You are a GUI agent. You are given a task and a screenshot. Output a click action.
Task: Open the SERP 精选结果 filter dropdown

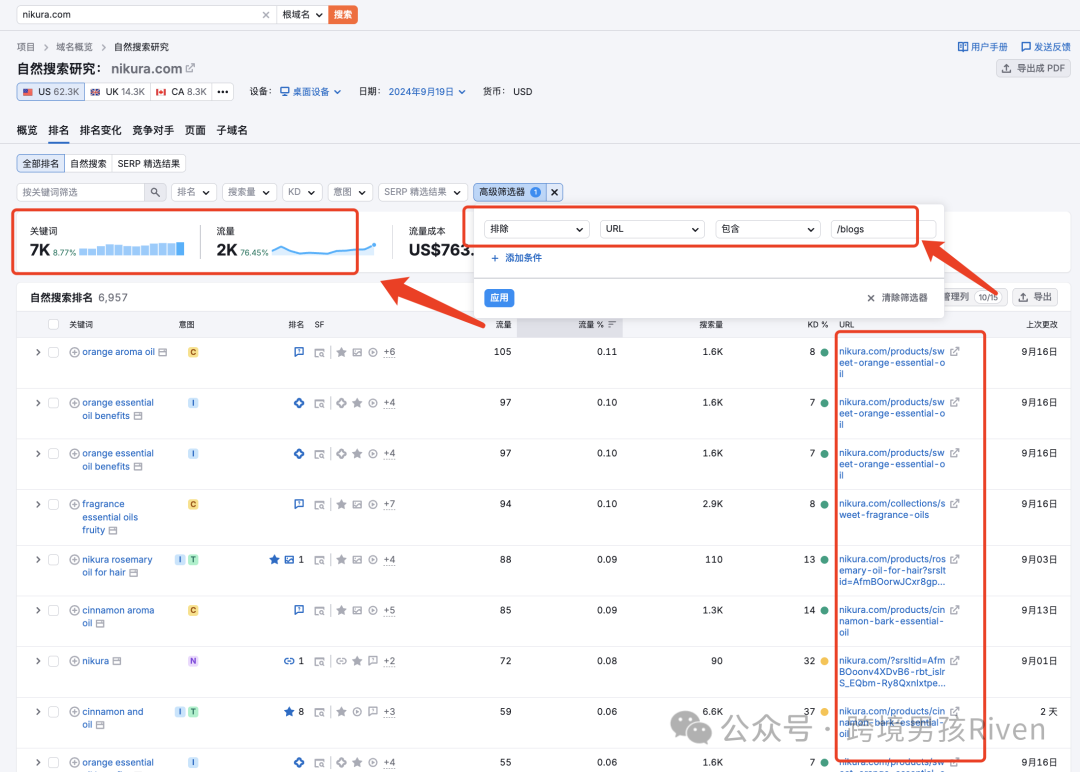pos(423,192)
